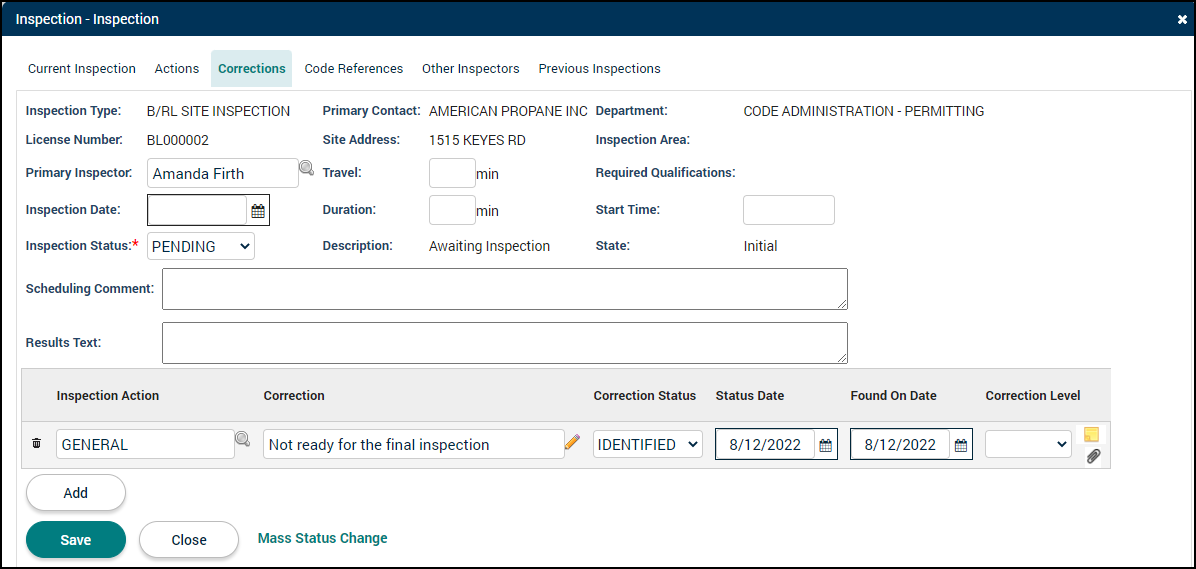Click the Correction field text box
Screen dimensions: 1196x569
413,444
